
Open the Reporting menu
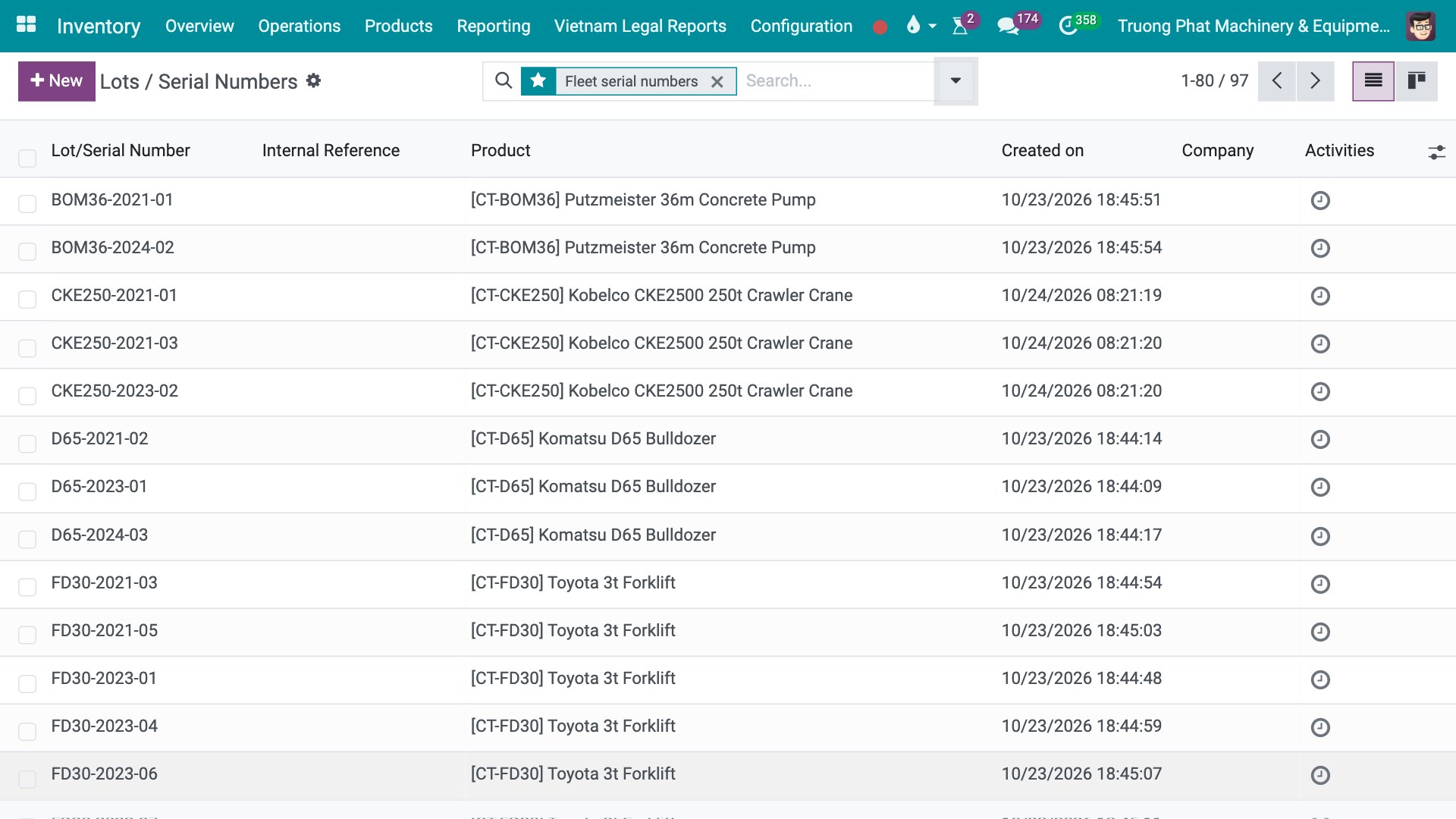493,26
